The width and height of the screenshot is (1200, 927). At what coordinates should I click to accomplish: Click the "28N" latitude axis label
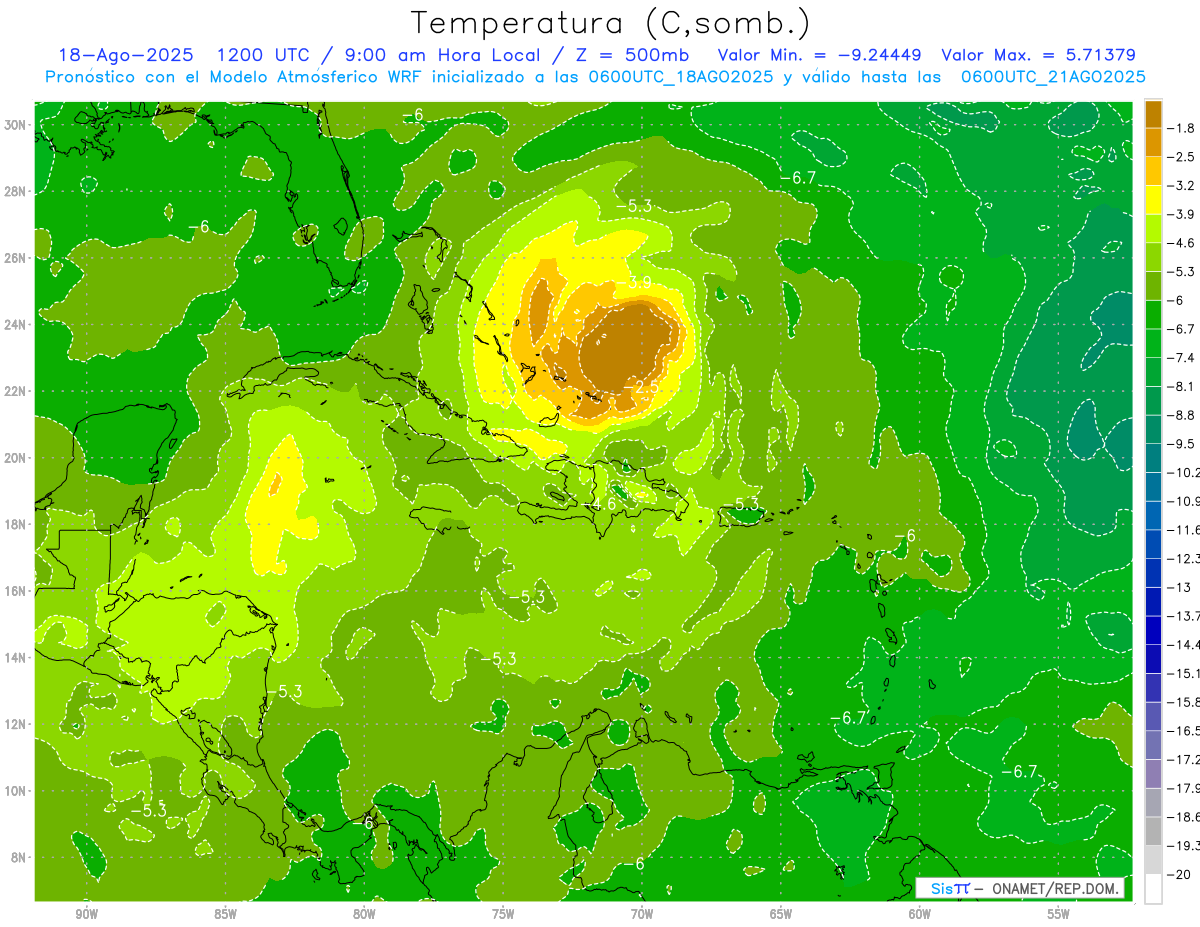click(x=16, y=191)
